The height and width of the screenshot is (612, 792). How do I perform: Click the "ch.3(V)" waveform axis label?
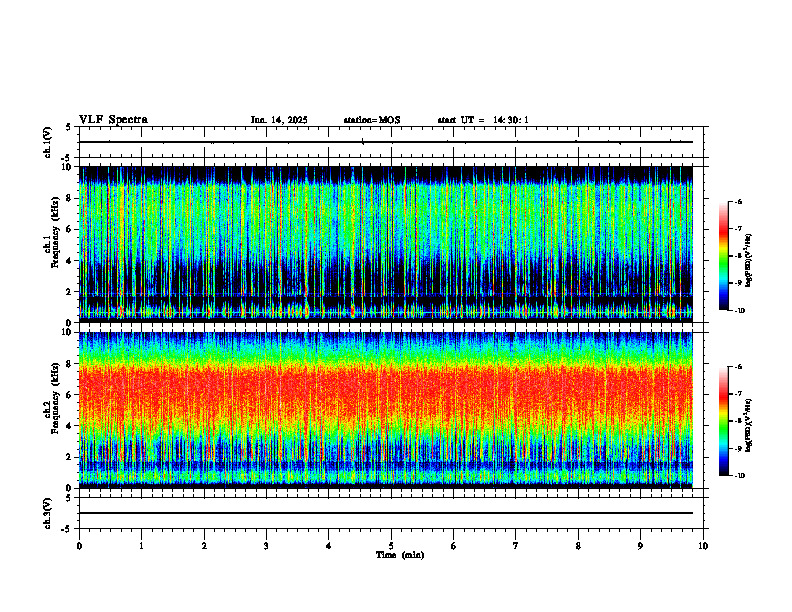(x=47, y=513)
